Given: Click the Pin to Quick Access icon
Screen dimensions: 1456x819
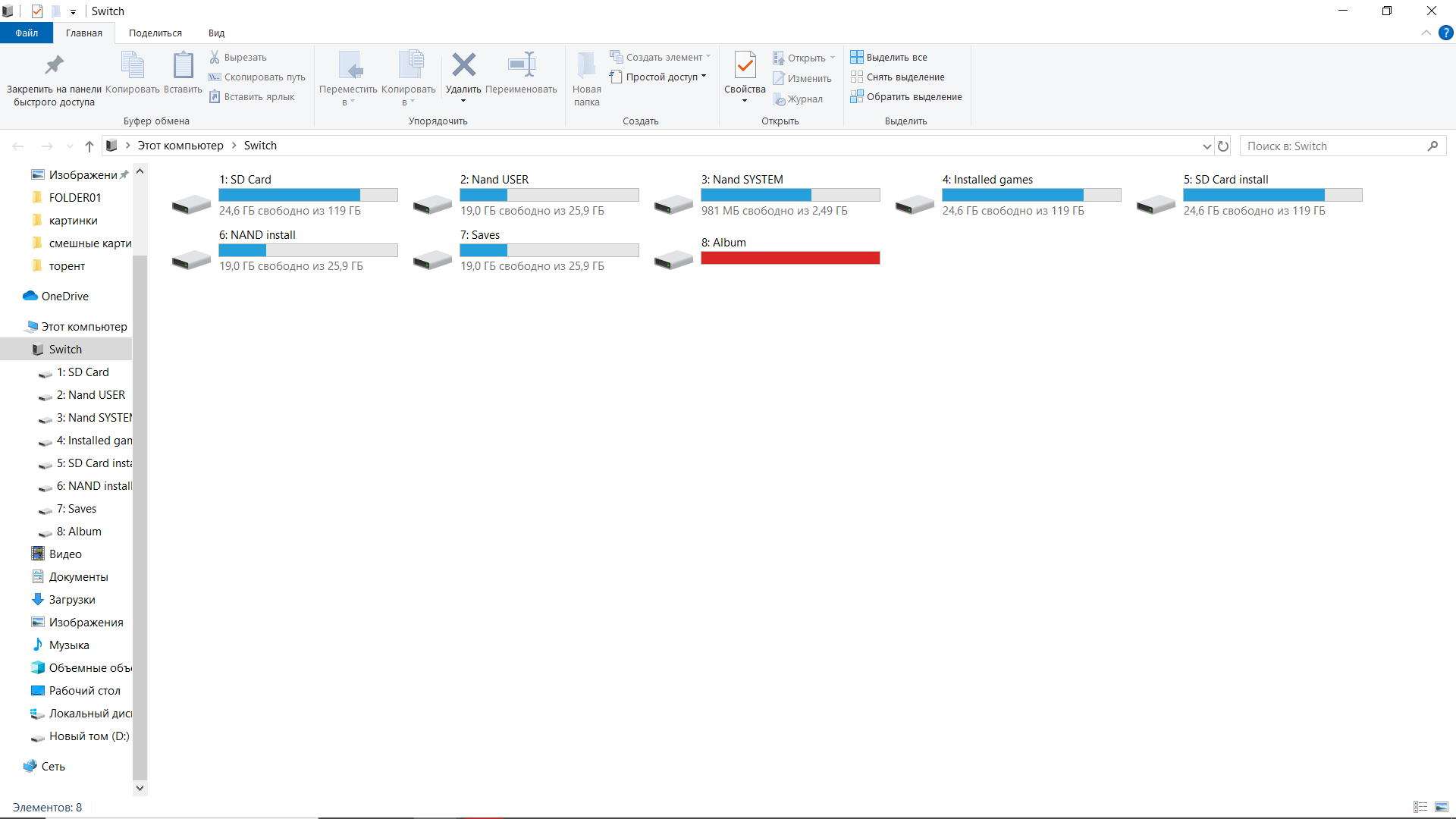Looking at the screenshot, I should point(54,65).
